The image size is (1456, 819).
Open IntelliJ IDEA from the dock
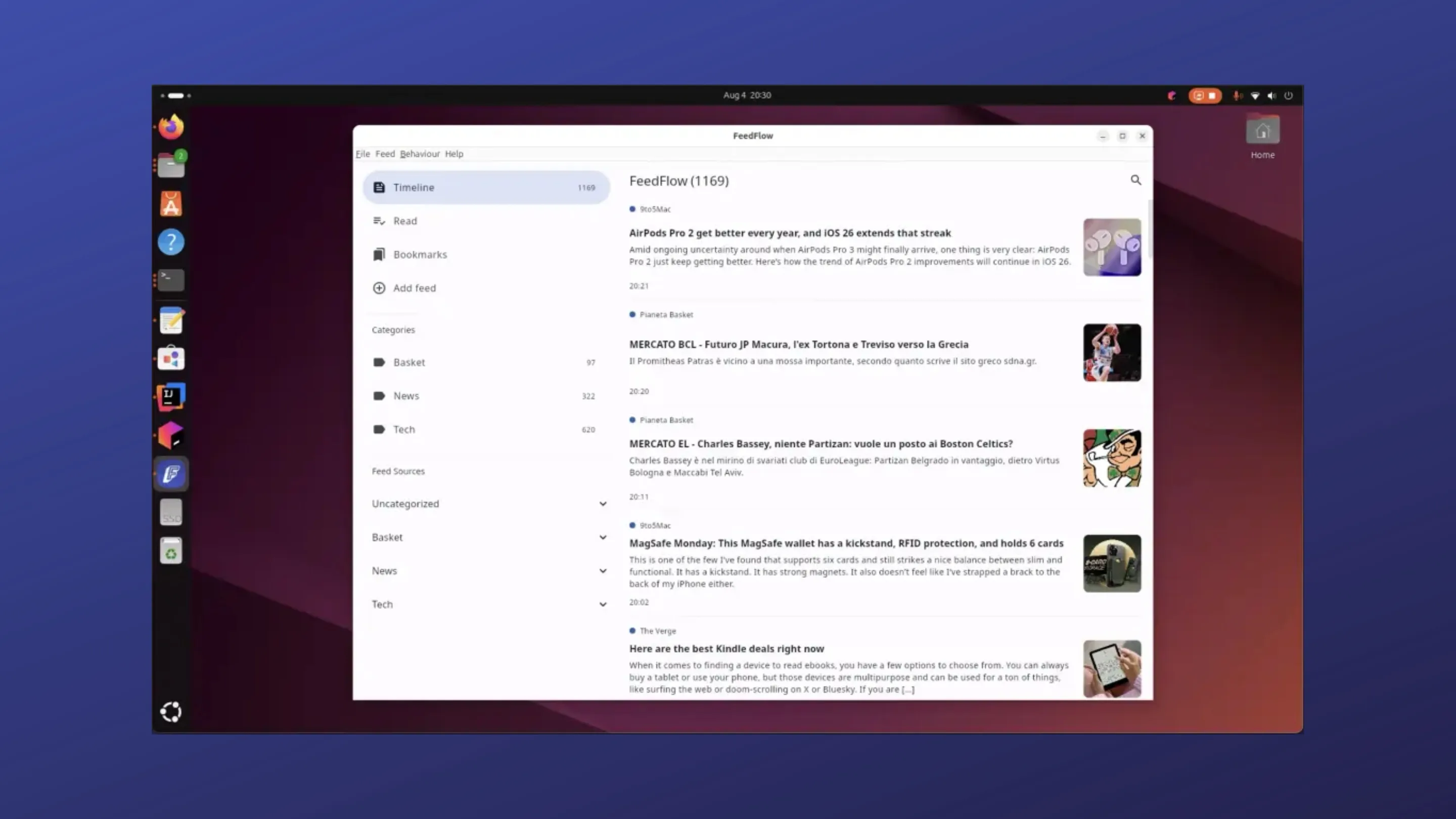(171, 397)
